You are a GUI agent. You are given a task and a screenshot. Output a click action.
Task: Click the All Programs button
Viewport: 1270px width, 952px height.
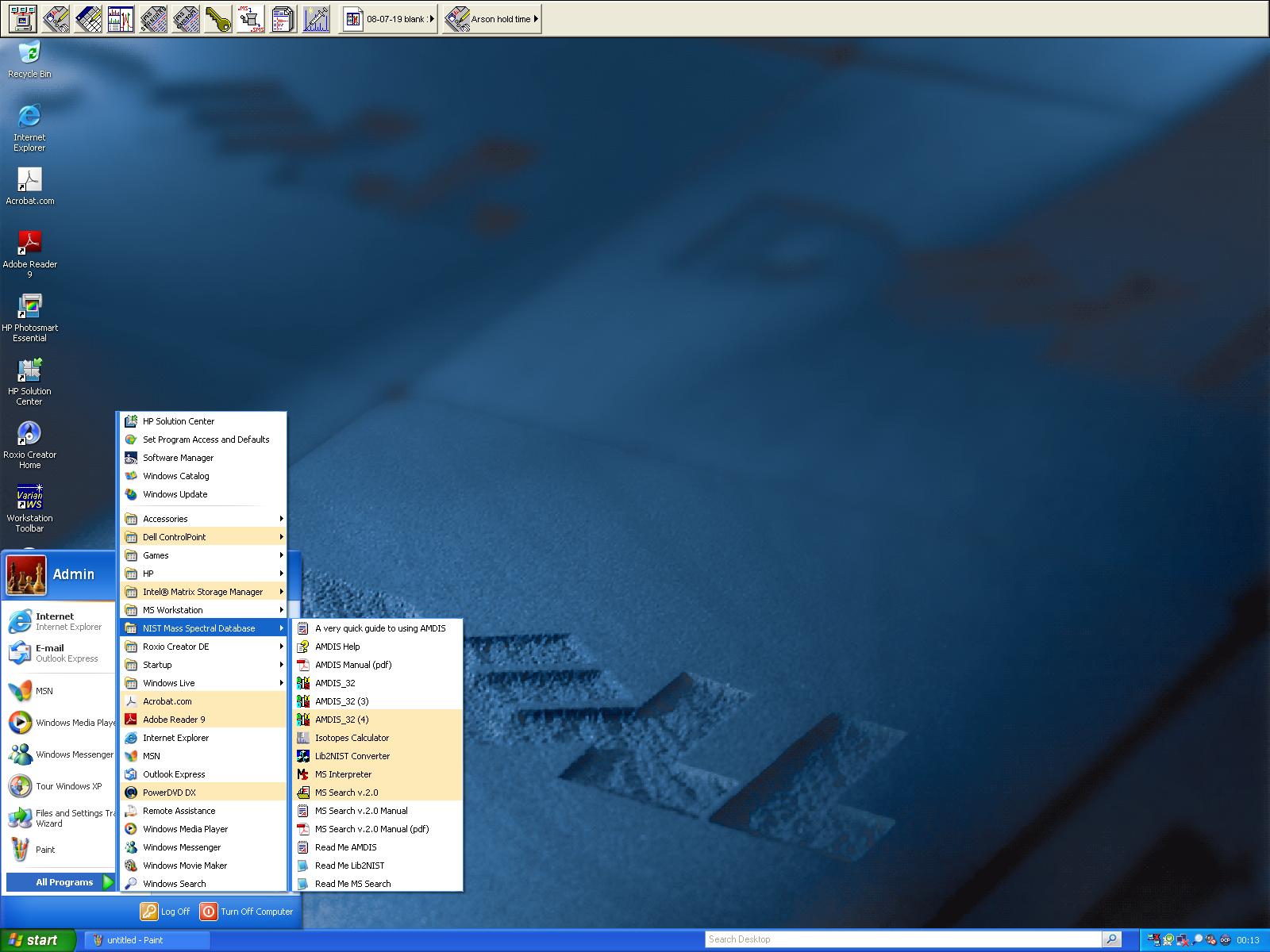(61, 882)
